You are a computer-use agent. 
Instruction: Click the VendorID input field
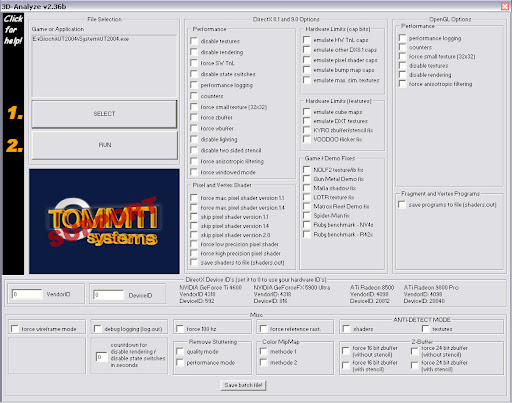[27, 294]
